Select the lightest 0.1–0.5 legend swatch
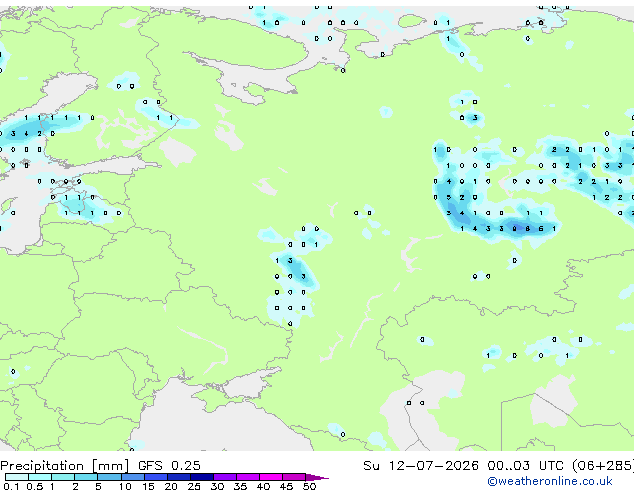The image size is (634, 490). (x=17, y=477)
